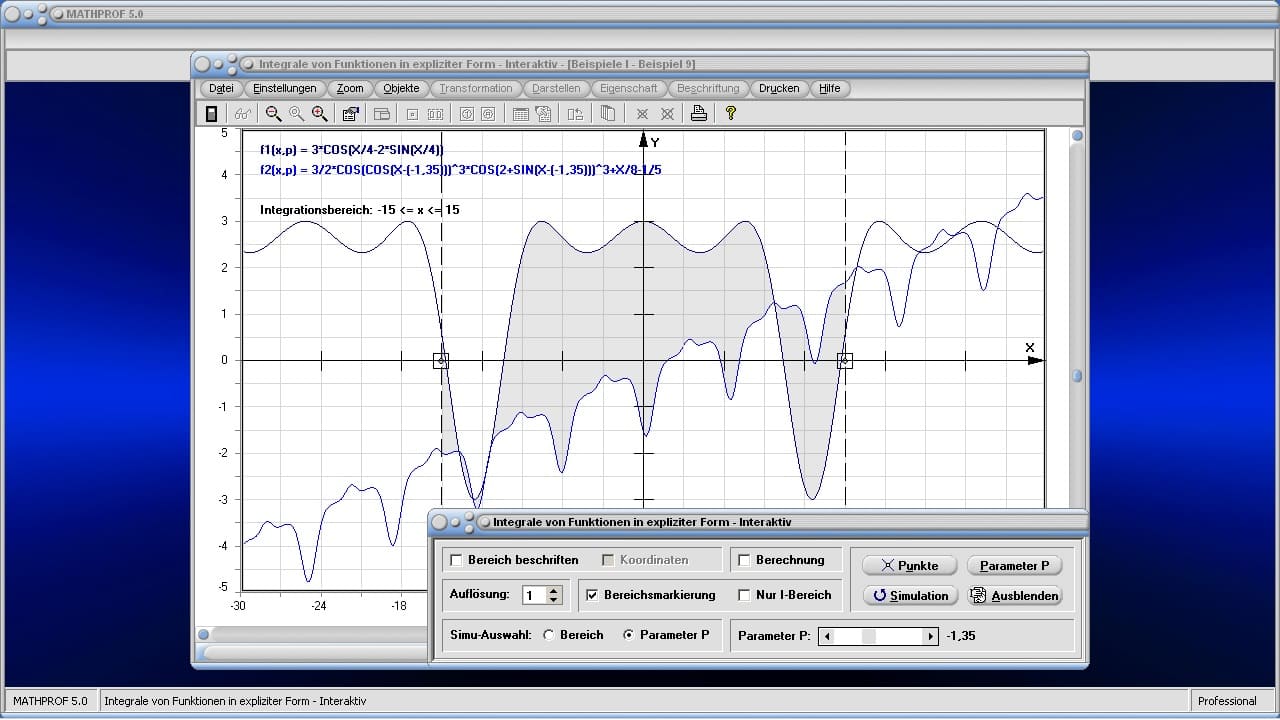Click the zoom in magnifier with plus
1280x720 pixels.
tap(319, 114)
